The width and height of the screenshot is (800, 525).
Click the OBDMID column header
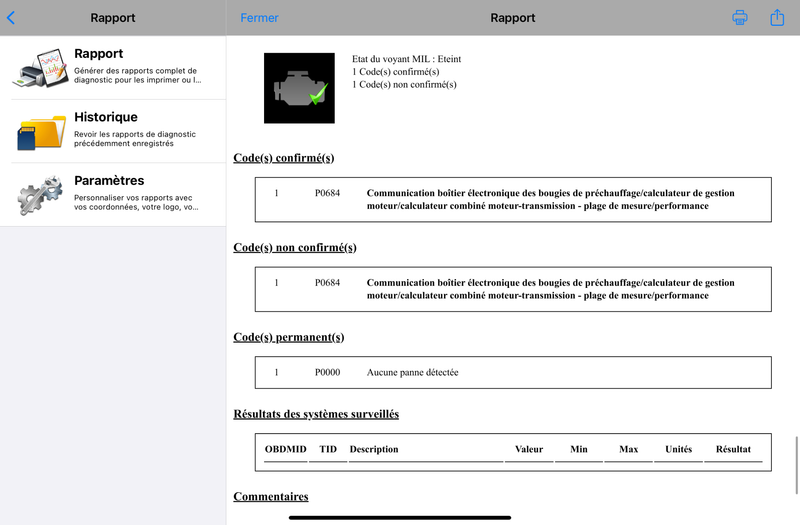pyautogui.click(x=286, y=450)
